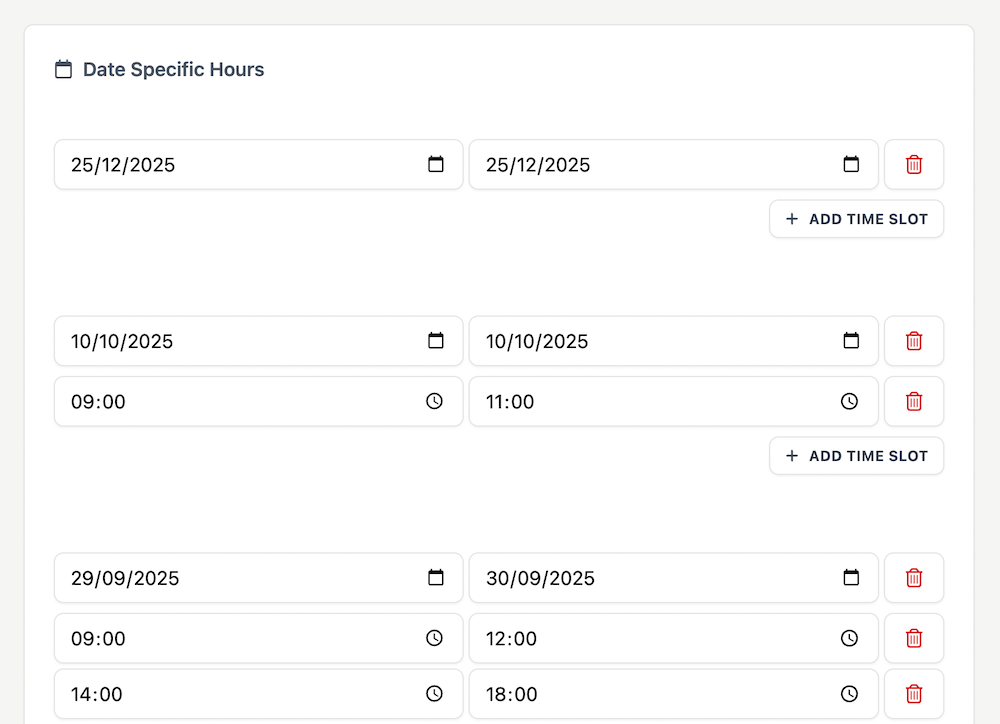Remove the 09:00 to 11:00 time slot
This screenshot has width=1000, height=724.
(913, 401)
